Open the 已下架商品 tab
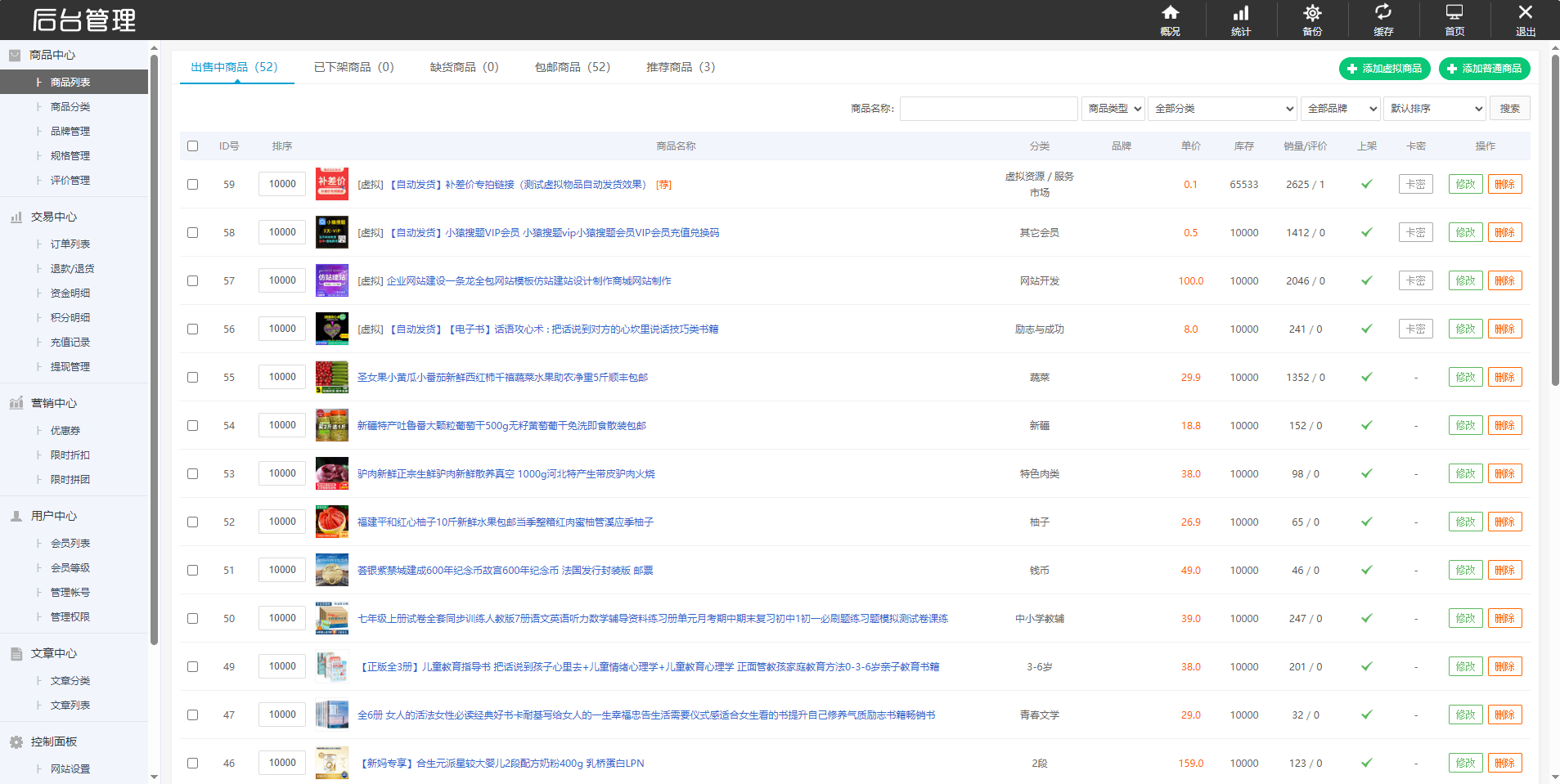Viewport: 1560px width, 784px height. (x=353, y=67)
